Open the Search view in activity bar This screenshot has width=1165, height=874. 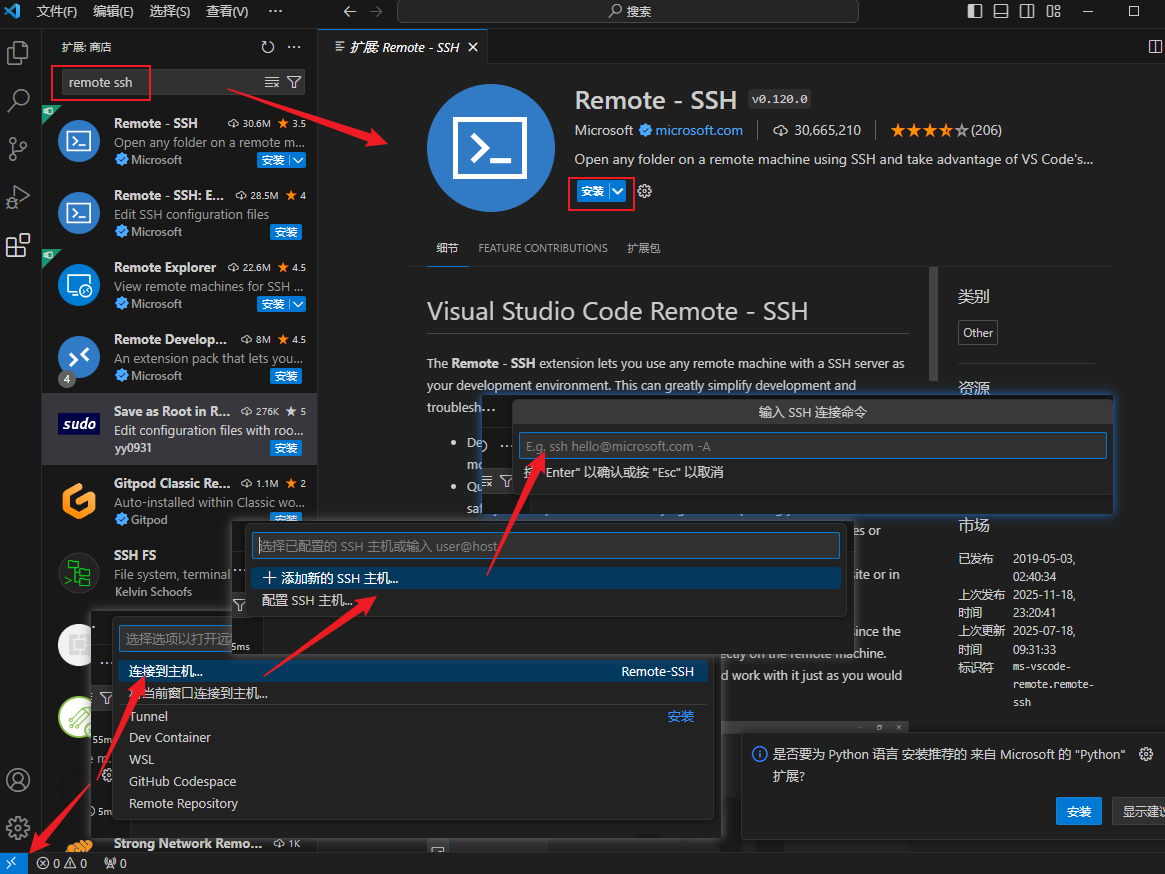[18, 100]
